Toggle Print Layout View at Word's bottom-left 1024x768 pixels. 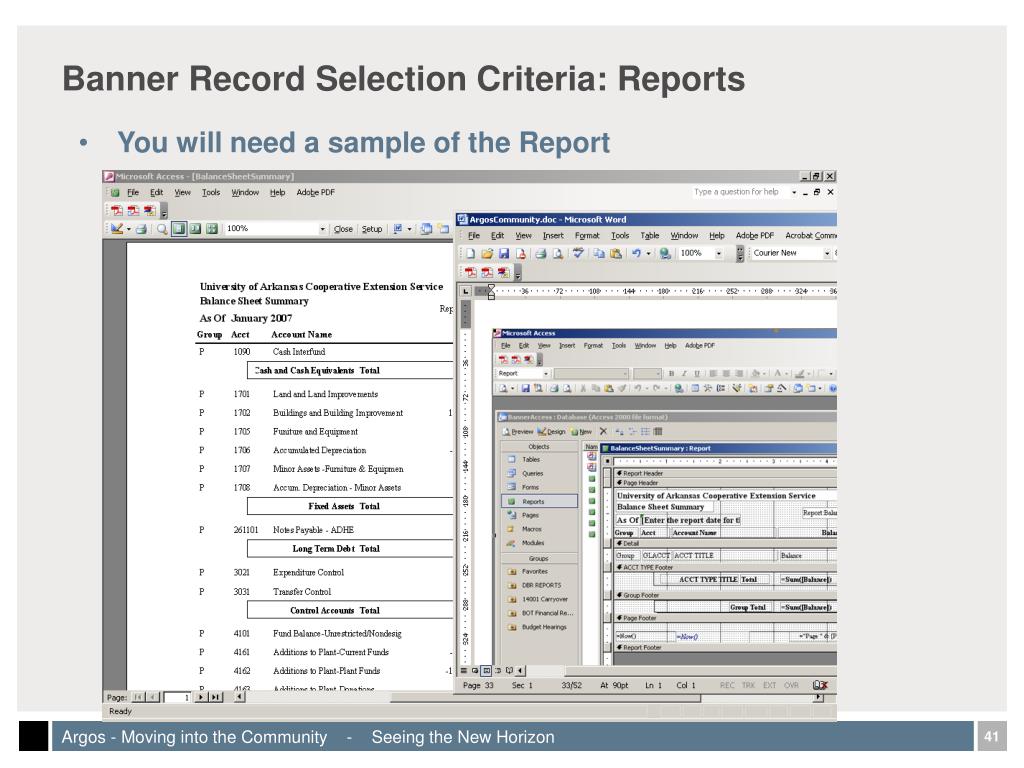(x=486, y=670)
